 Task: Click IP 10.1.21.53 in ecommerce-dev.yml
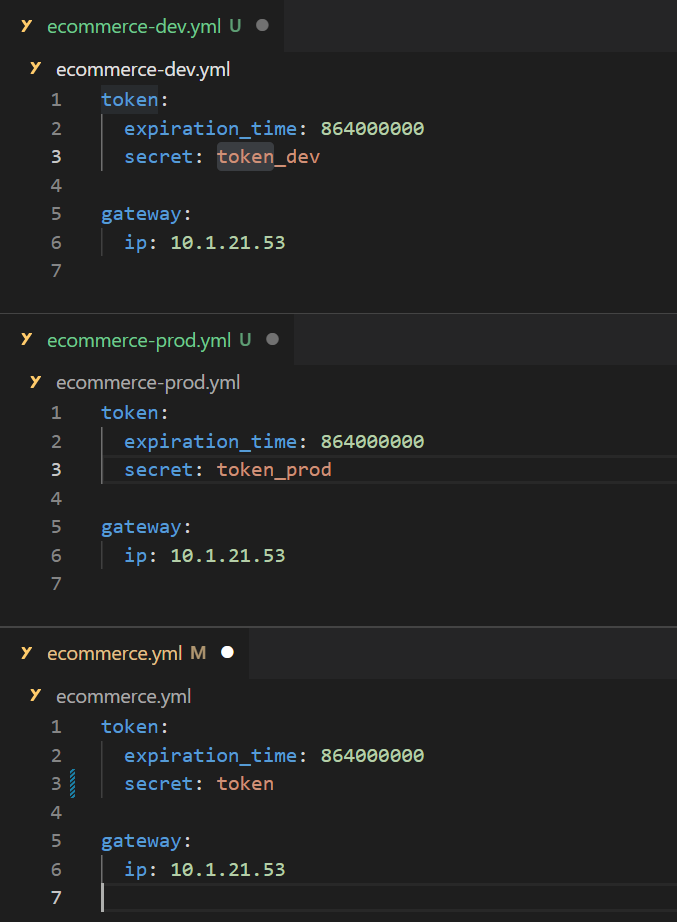pos(228,242)
